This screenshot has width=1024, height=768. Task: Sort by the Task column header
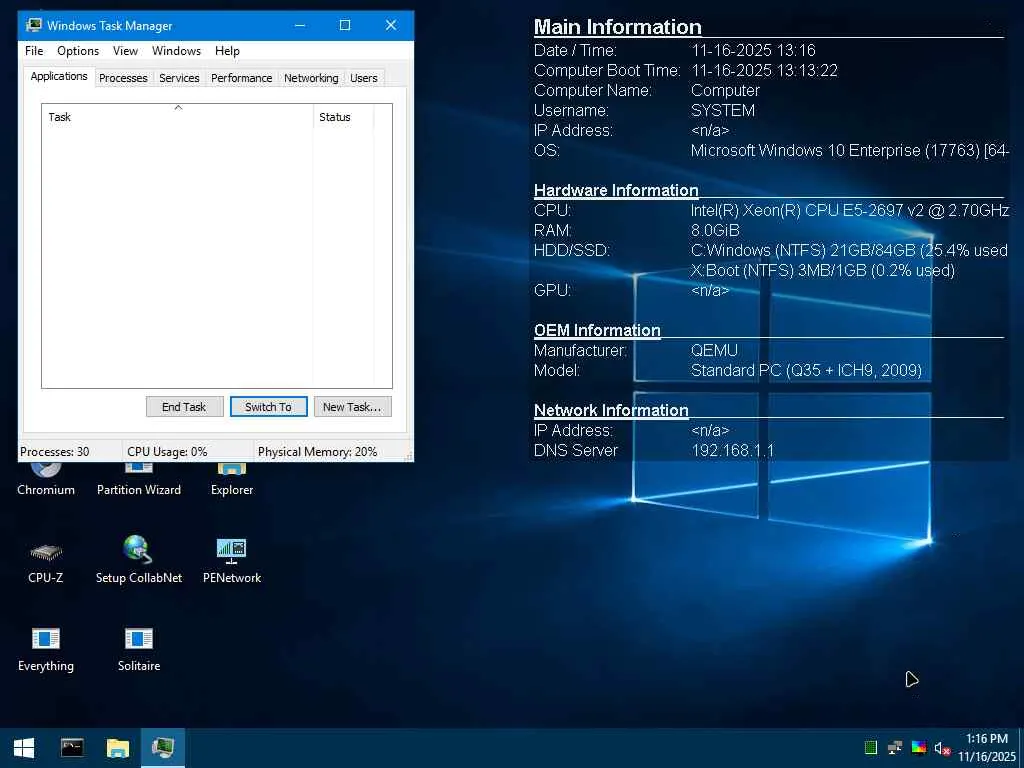point(178,117)
